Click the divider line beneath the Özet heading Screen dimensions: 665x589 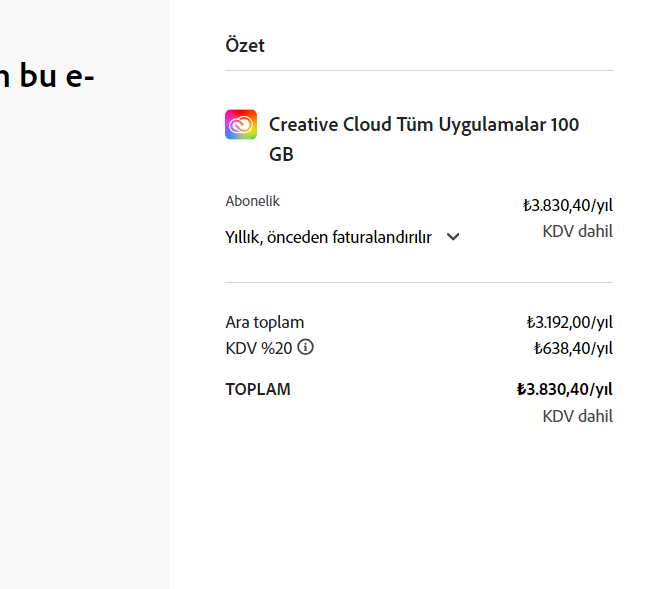(419, 70)
